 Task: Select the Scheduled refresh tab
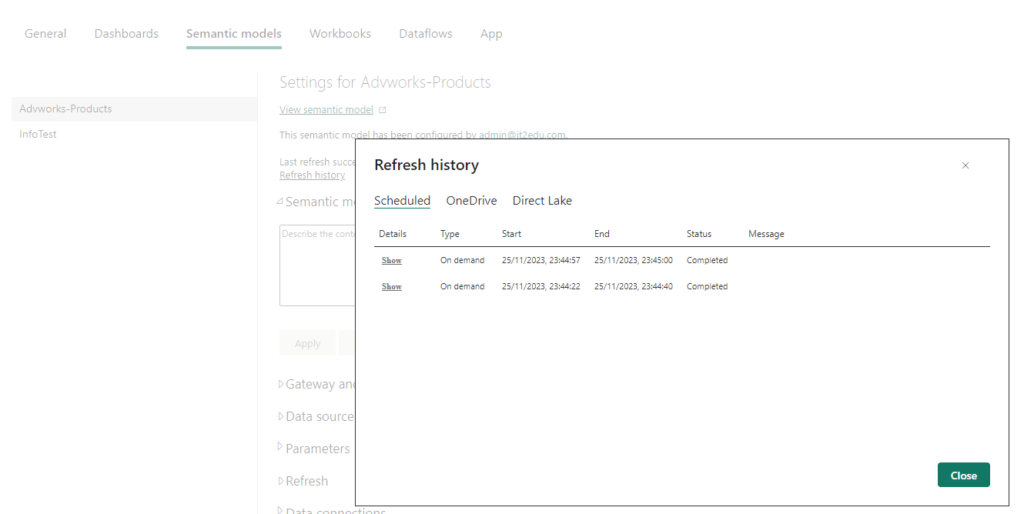pyautogui.click(x=402, y=201)
